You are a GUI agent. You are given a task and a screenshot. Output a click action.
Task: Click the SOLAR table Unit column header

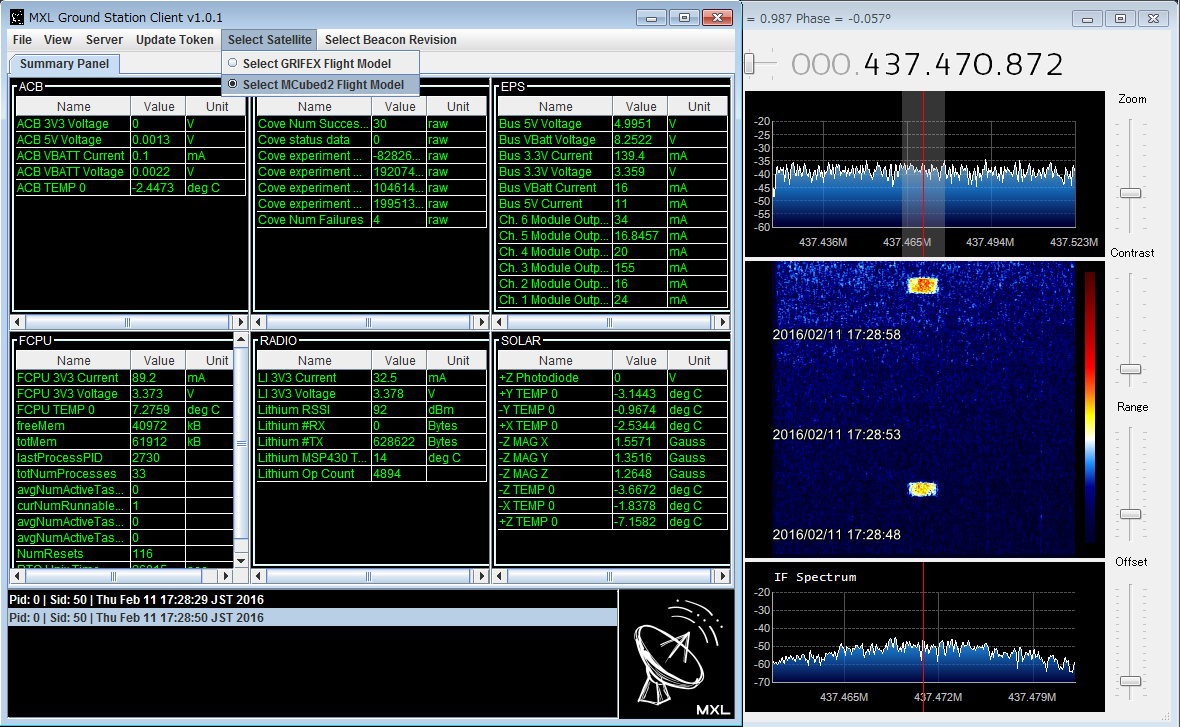tap(698, 360)
